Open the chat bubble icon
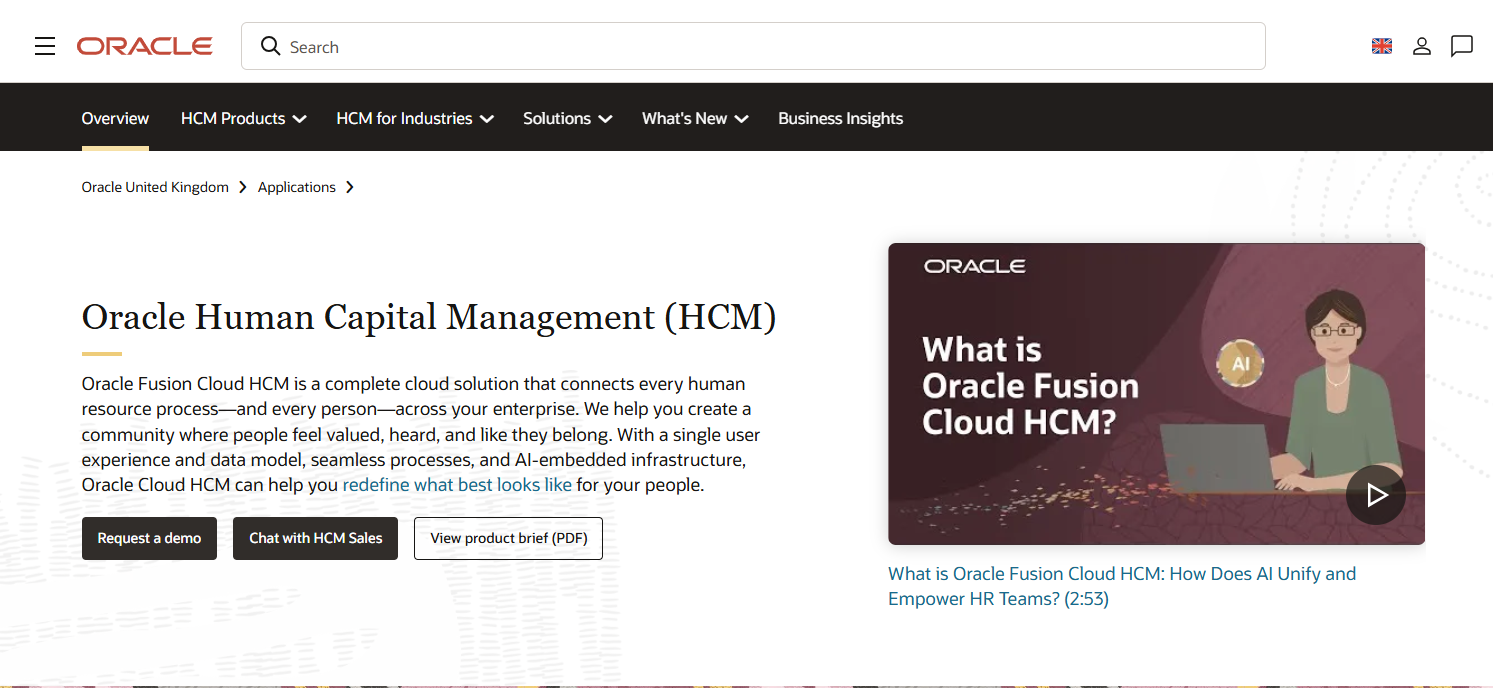The image size is (1493, 688). (x=1462, y=46)
